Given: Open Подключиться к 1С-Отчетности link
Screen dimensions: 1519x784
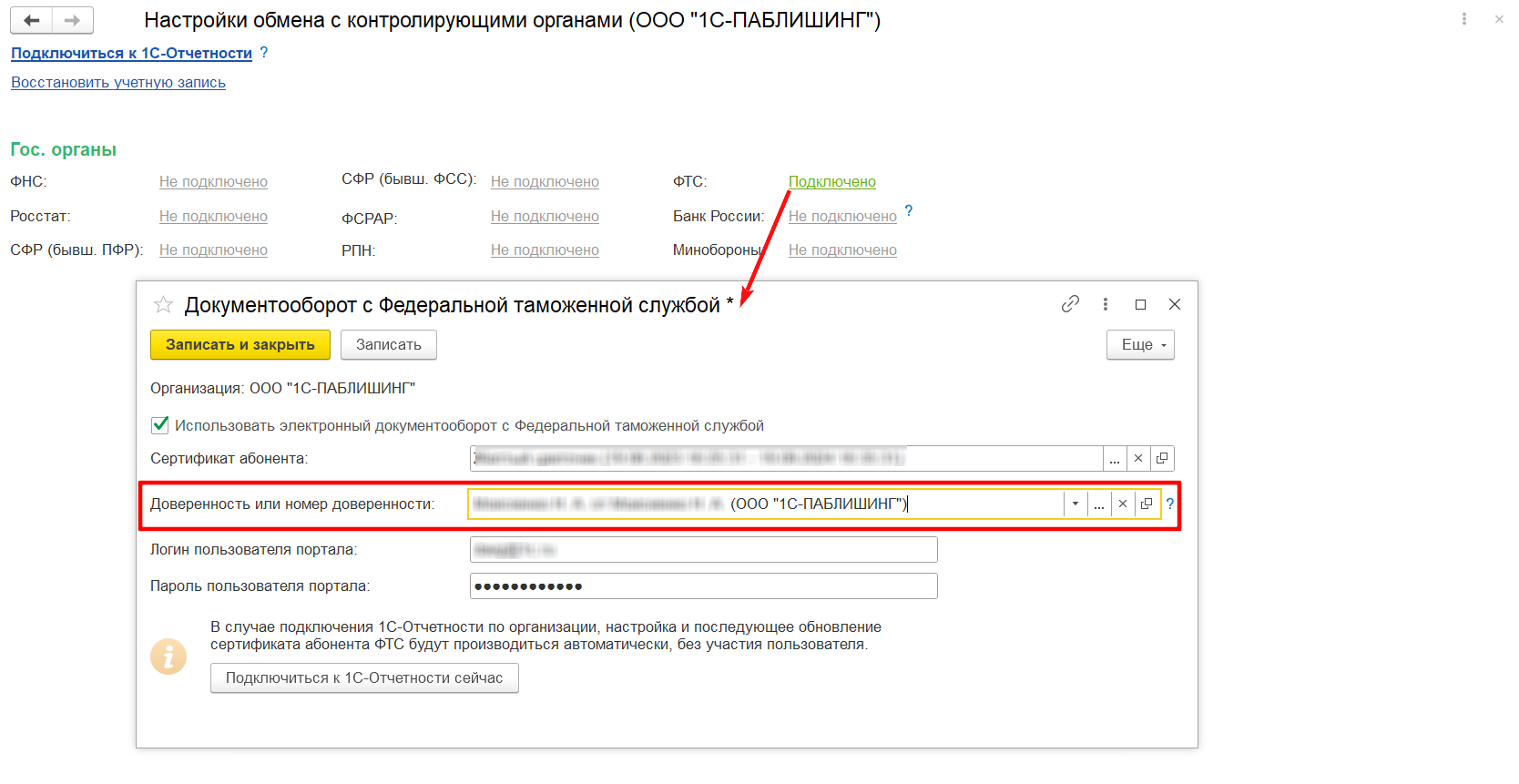Looking at the screenshot, I should coord(131,53).
